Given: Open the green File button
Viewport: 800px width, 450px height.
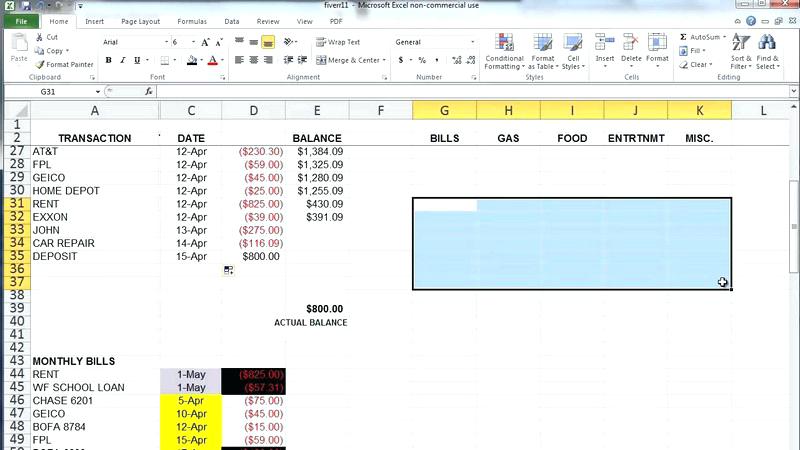Looking at the screenshot, I should 21,21.
